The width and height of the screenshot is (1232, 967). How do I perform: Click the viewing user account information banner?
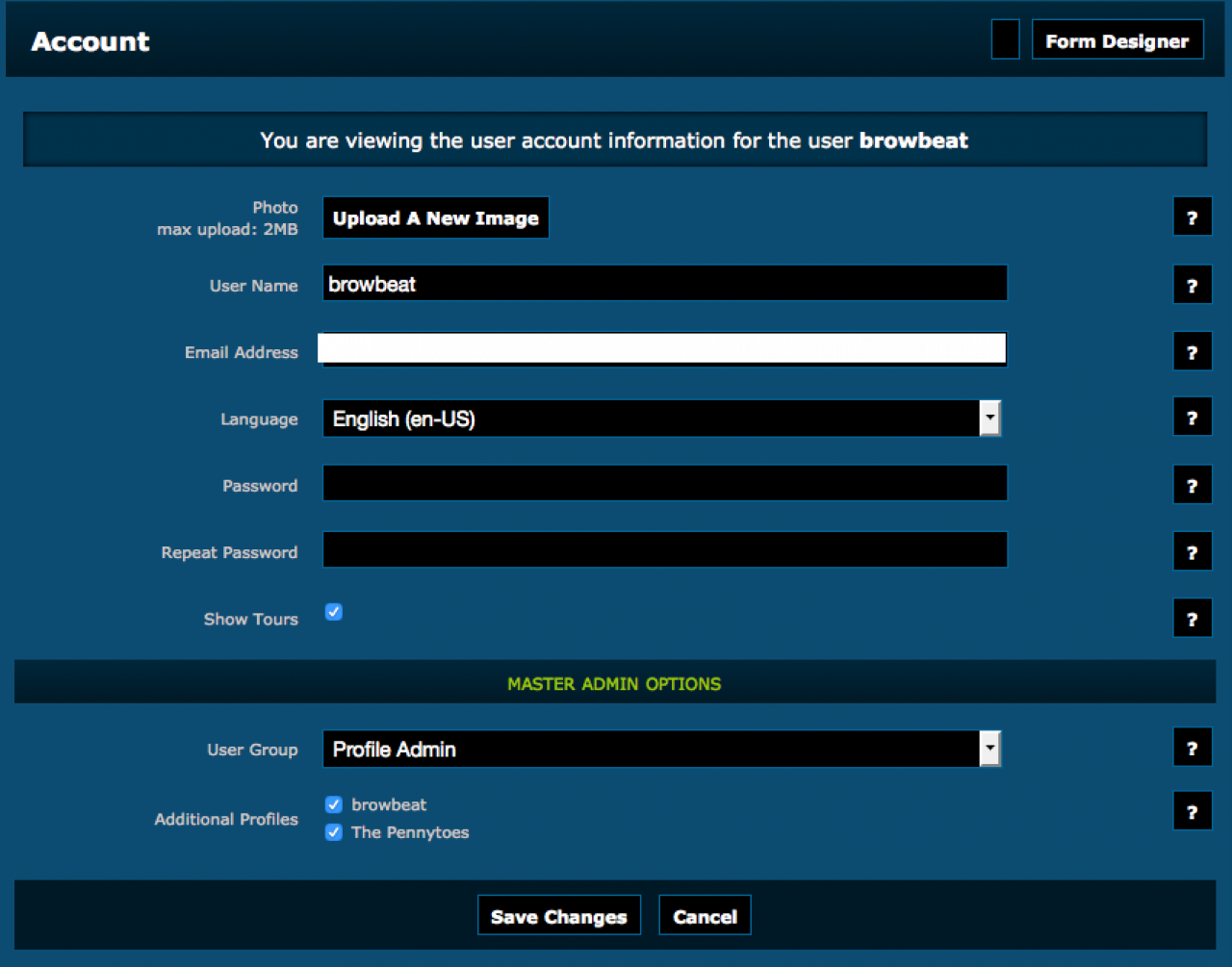pyautogui.click(x=614, y=140)
